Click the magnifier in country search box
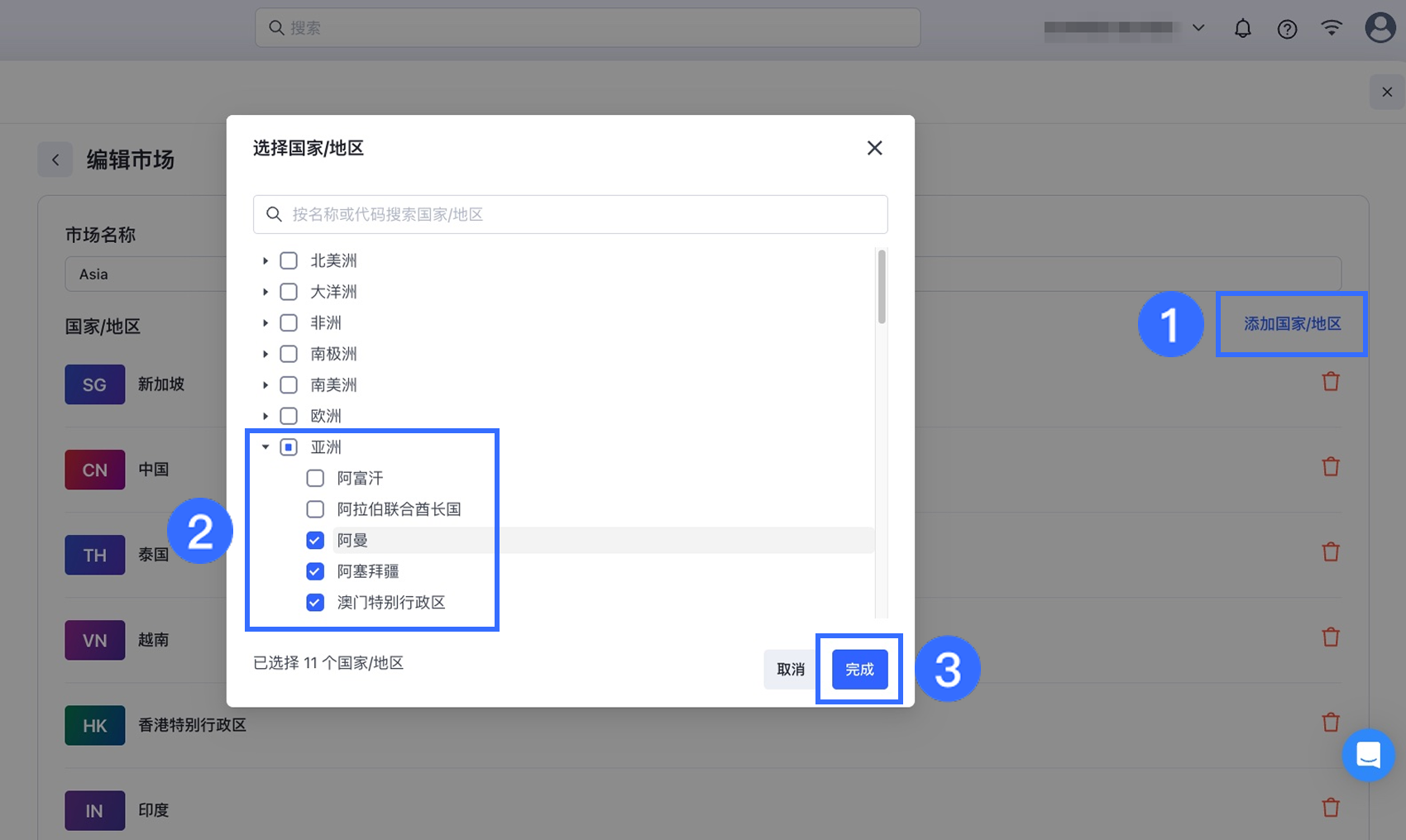The height and width of the screenshot is (840, 1406). point(274,214)
